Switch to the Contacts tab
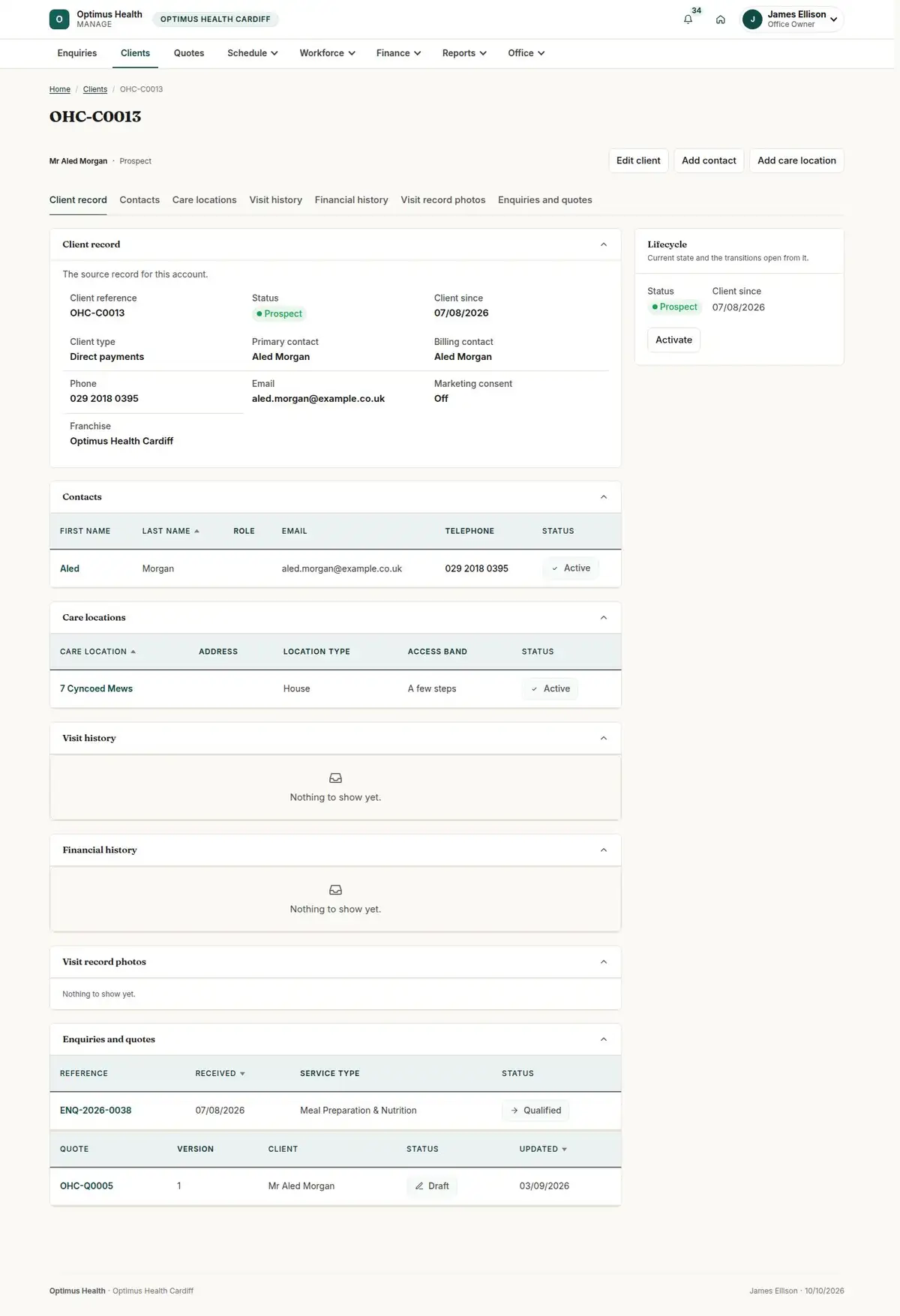Screen dimensions: 900x1316 click(139, 200)
